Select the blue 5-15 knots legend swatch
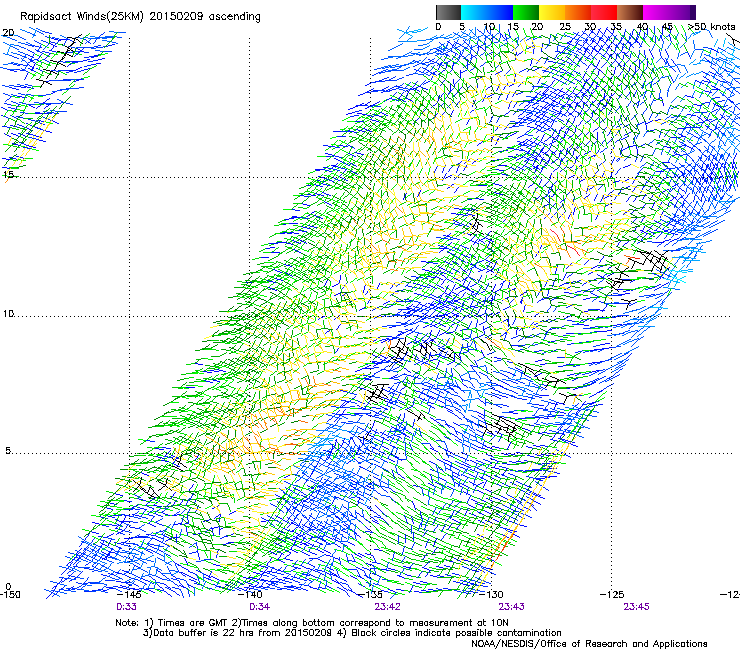 point(487,12)
